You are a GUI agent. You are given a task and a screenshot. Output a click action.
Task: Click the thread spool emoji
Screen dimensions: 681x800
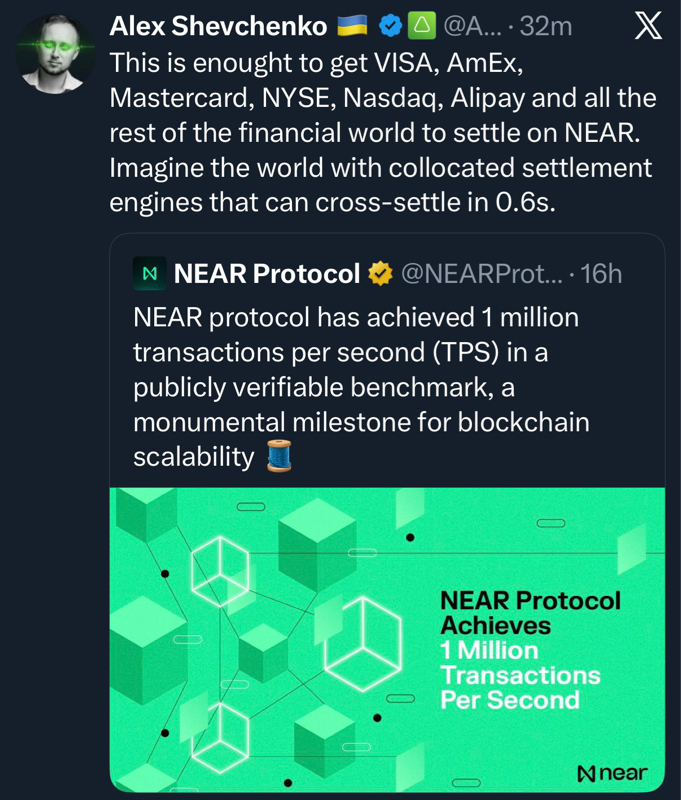[x=277, y=457]
